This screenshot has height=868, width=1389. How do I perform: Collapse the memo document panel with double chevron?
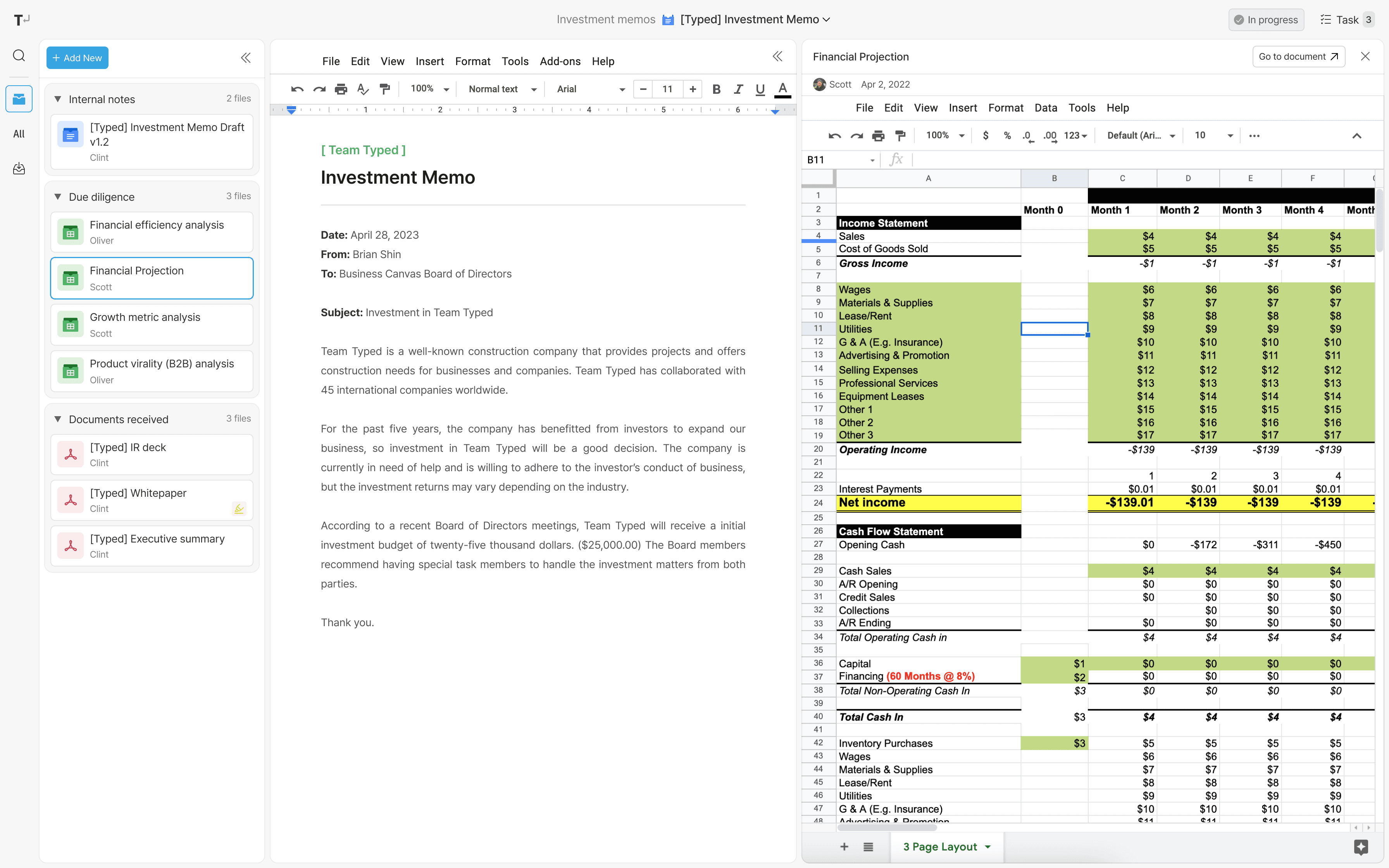(777, 56)
